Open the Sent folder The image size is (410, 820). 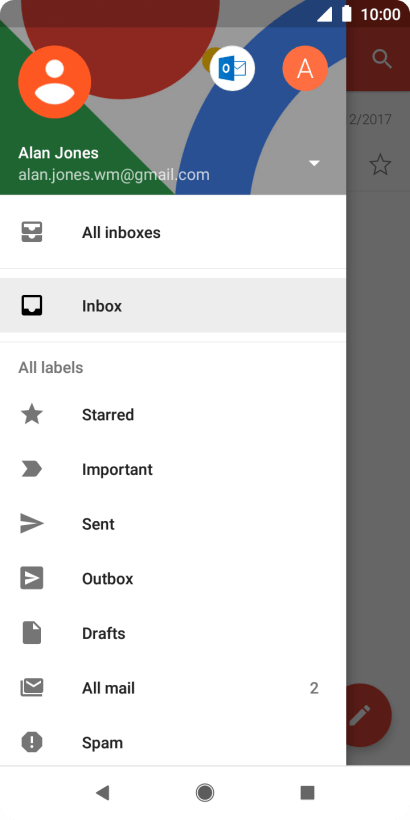point(173,524)
